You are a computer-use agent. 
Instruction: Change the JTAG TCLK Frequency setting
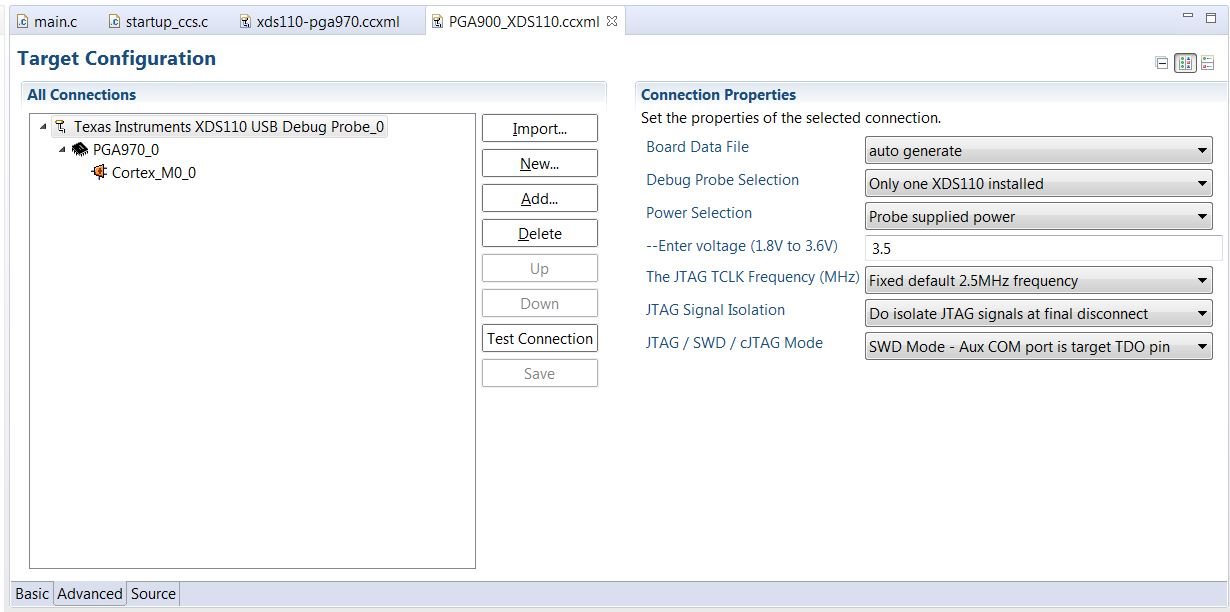(1203, 281)
